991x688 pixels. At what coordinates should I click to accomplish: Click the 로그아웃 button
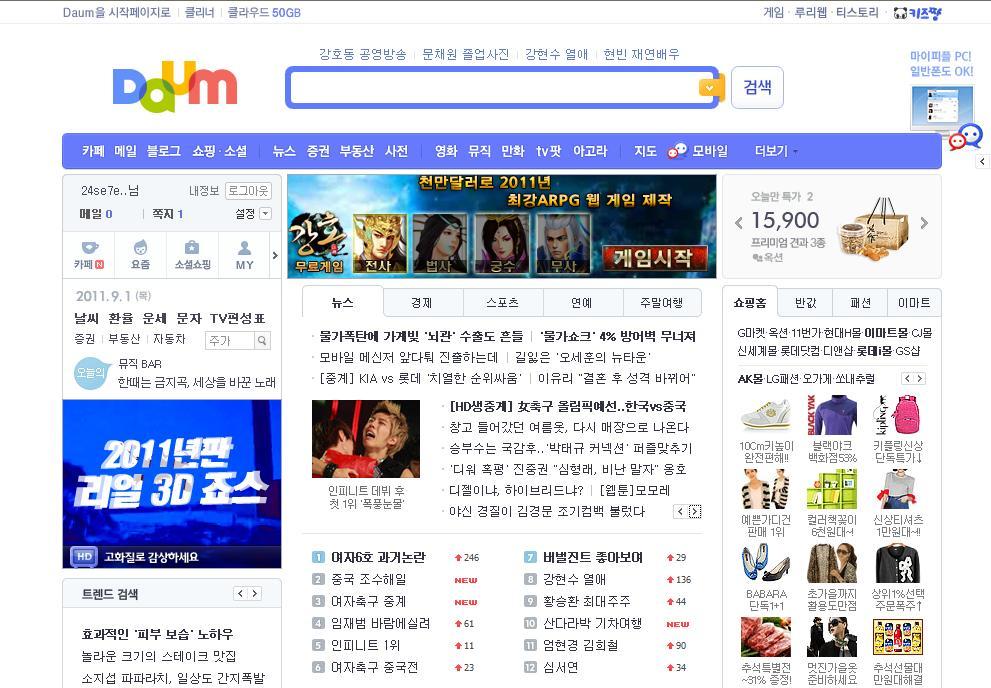click(248, 191)
